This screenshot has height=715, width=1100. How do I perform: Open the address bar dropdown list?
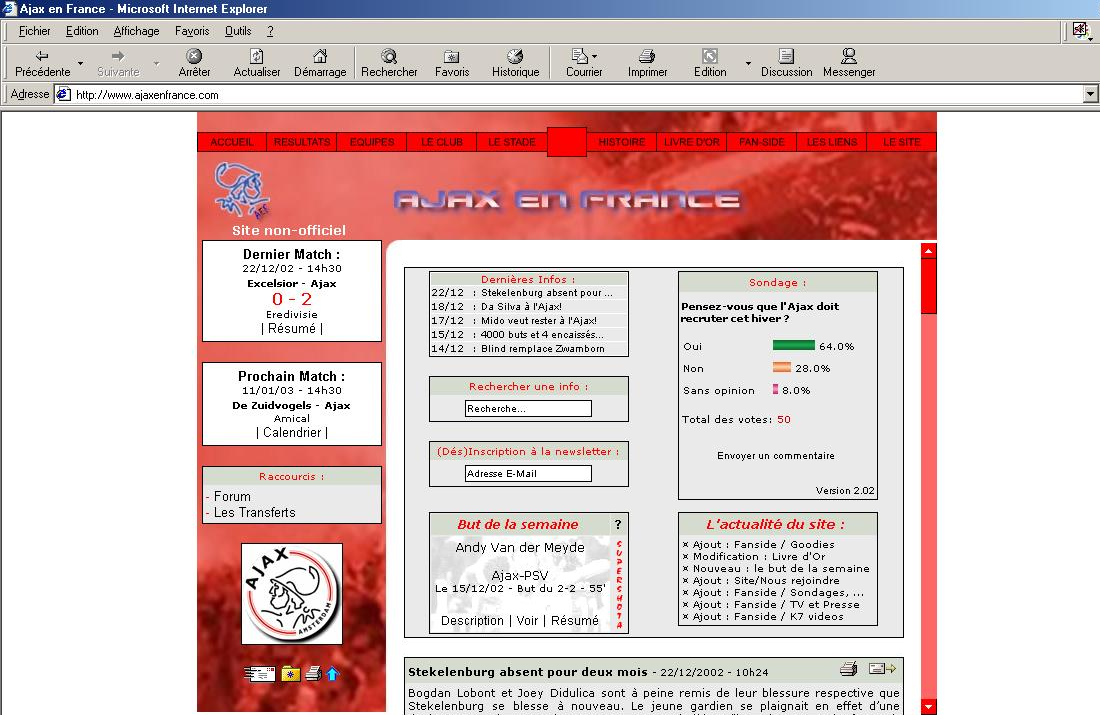pos(1090,94)
